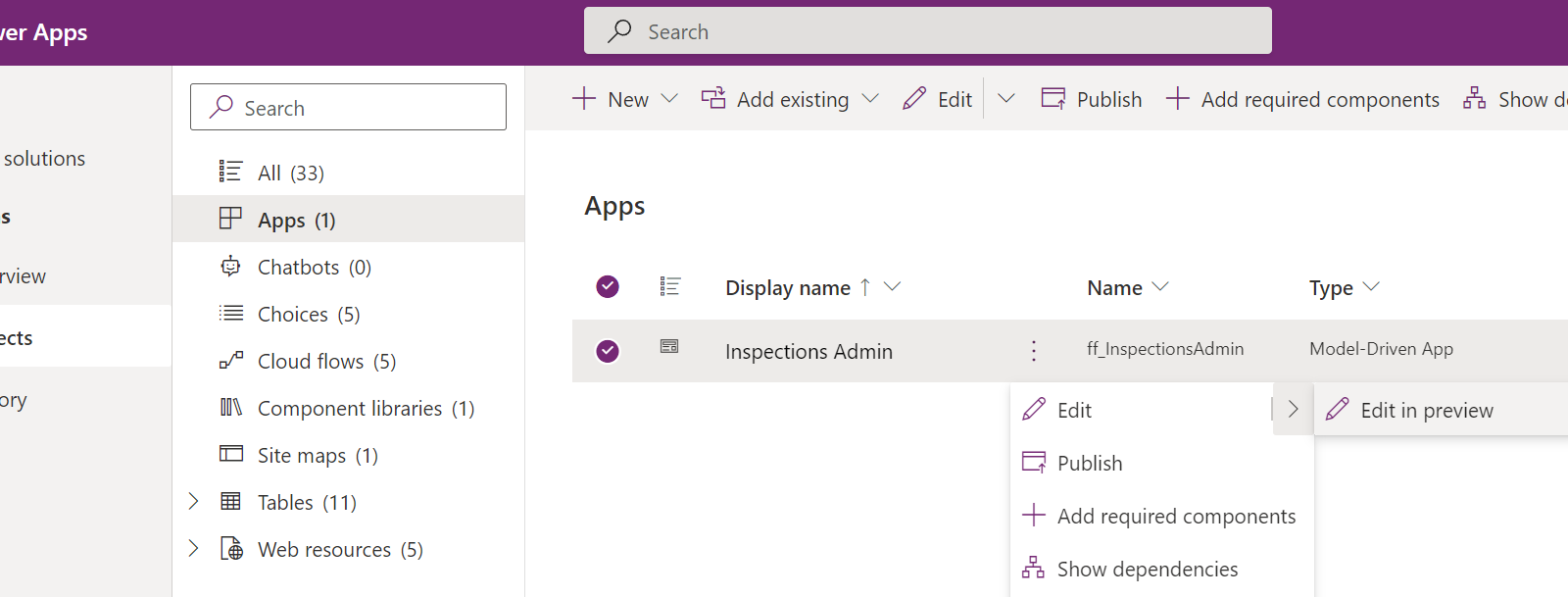The image size is (1568, 597).
Task: Uncheck the Inspections Admin row checkbox
Action: point(608,350)
